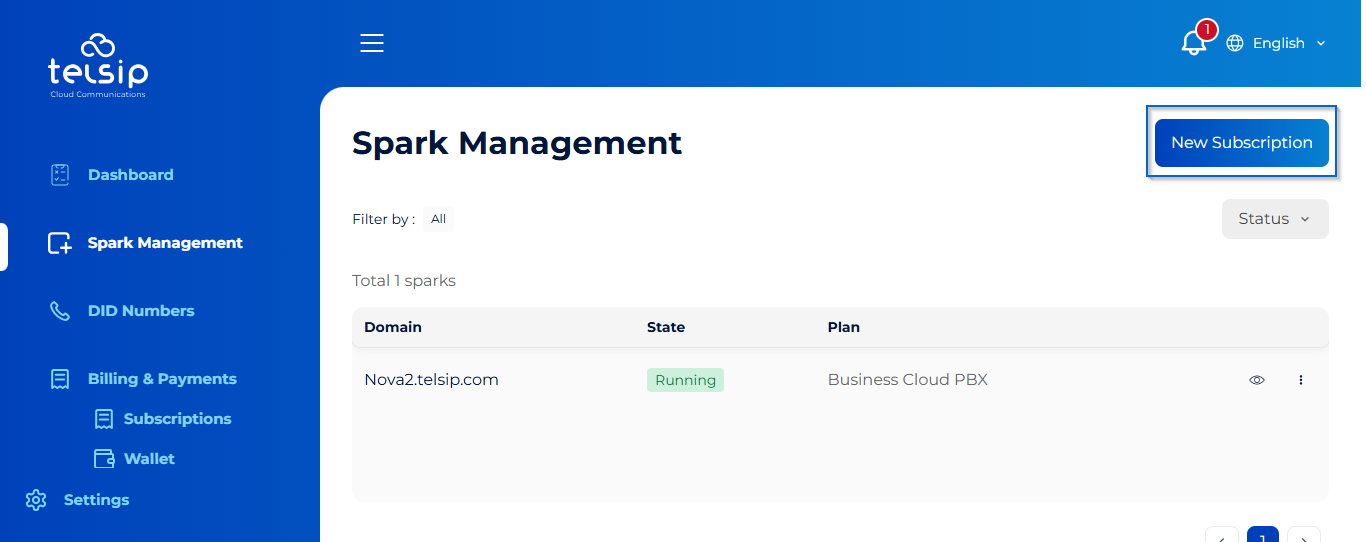Click the globe language icon
This screenshot has height=542, width=1366.
[1235, 43]
